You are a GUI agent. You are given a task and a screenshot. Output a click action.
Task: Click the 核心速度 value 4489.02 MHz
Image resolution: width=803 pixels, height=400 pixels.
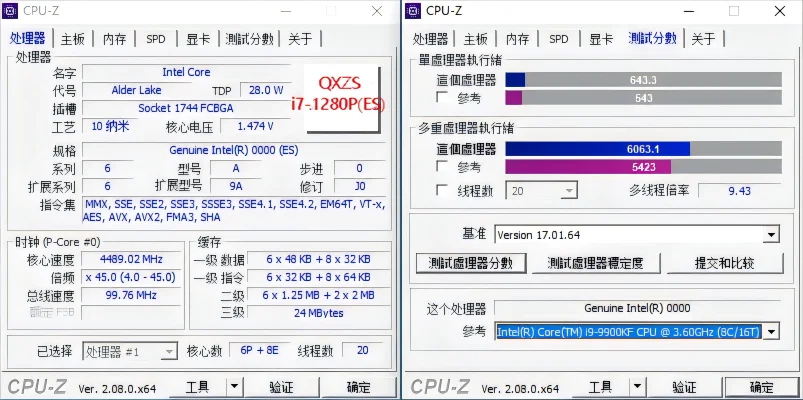131,259
